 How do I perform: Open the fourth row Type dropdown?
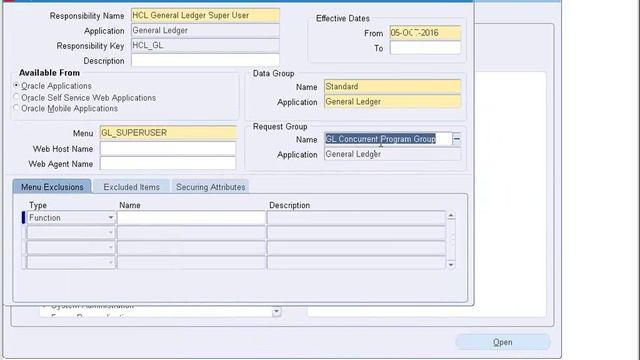click(111, 262)
